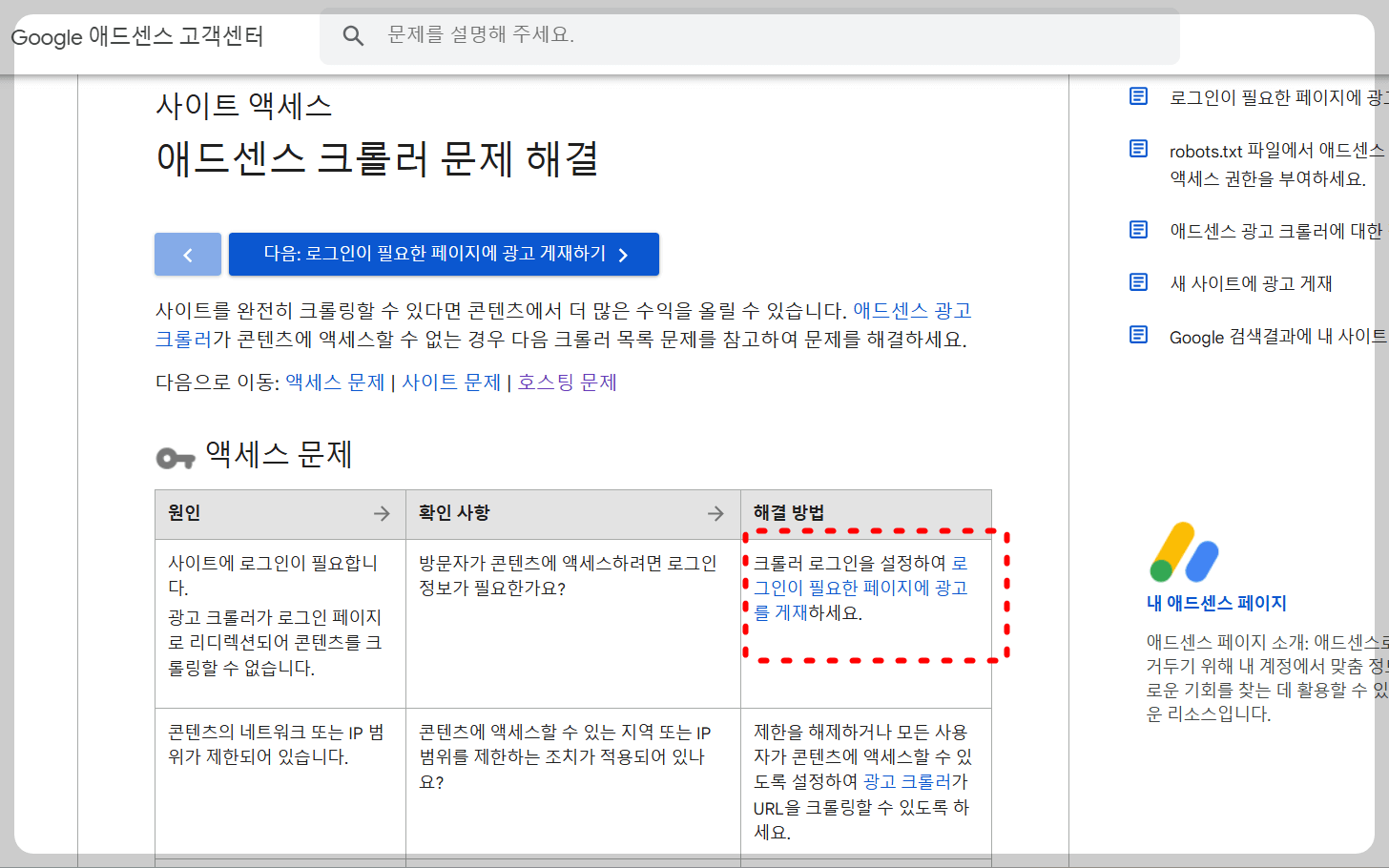Click arrow icon in '확인 사항' column header
The width and height of the screenshot is (1389, 868).
[715, 513]
